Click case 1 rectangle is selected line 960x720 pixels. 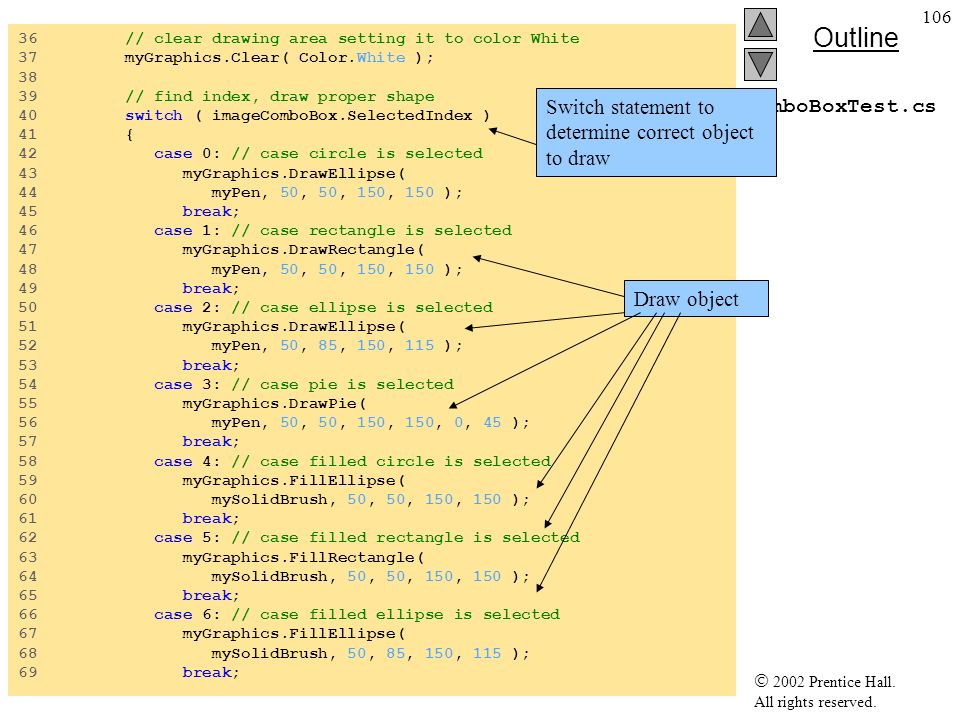(x=333, y=231)
